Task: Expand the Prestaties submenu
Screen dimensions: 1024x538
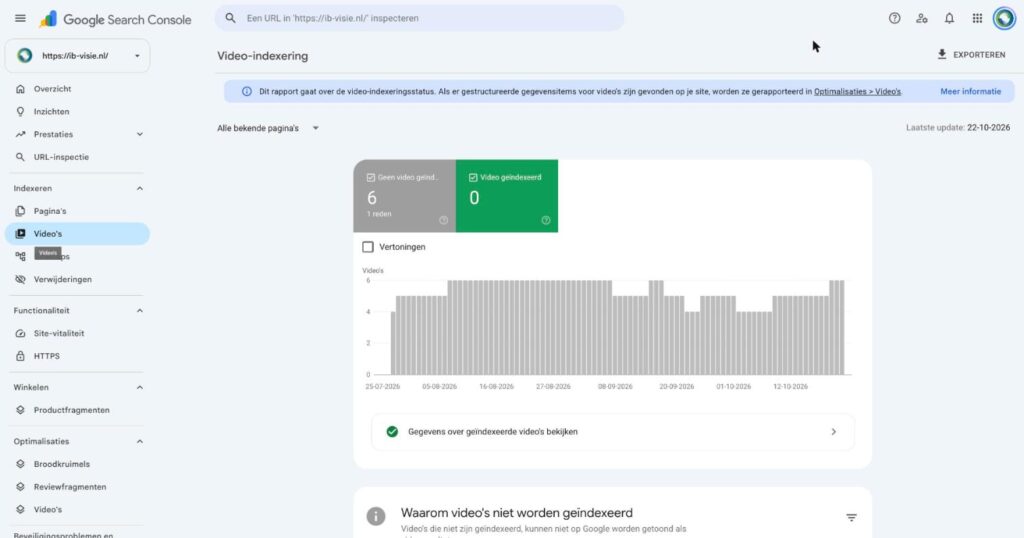Action: click(139, 134)
